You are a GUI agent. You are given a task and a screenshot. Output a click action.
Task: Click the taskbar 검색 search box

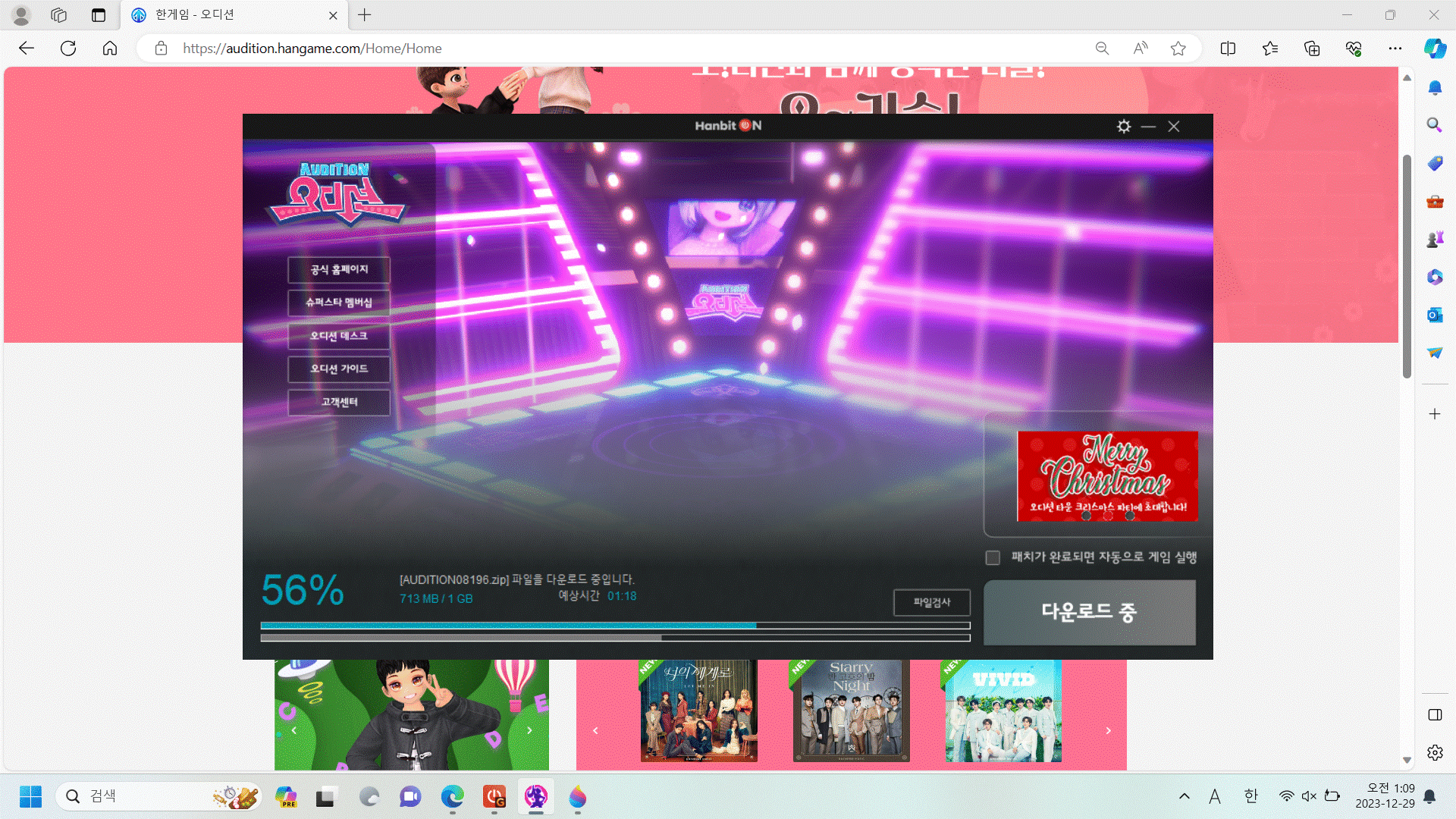click(x=159, y=796)
